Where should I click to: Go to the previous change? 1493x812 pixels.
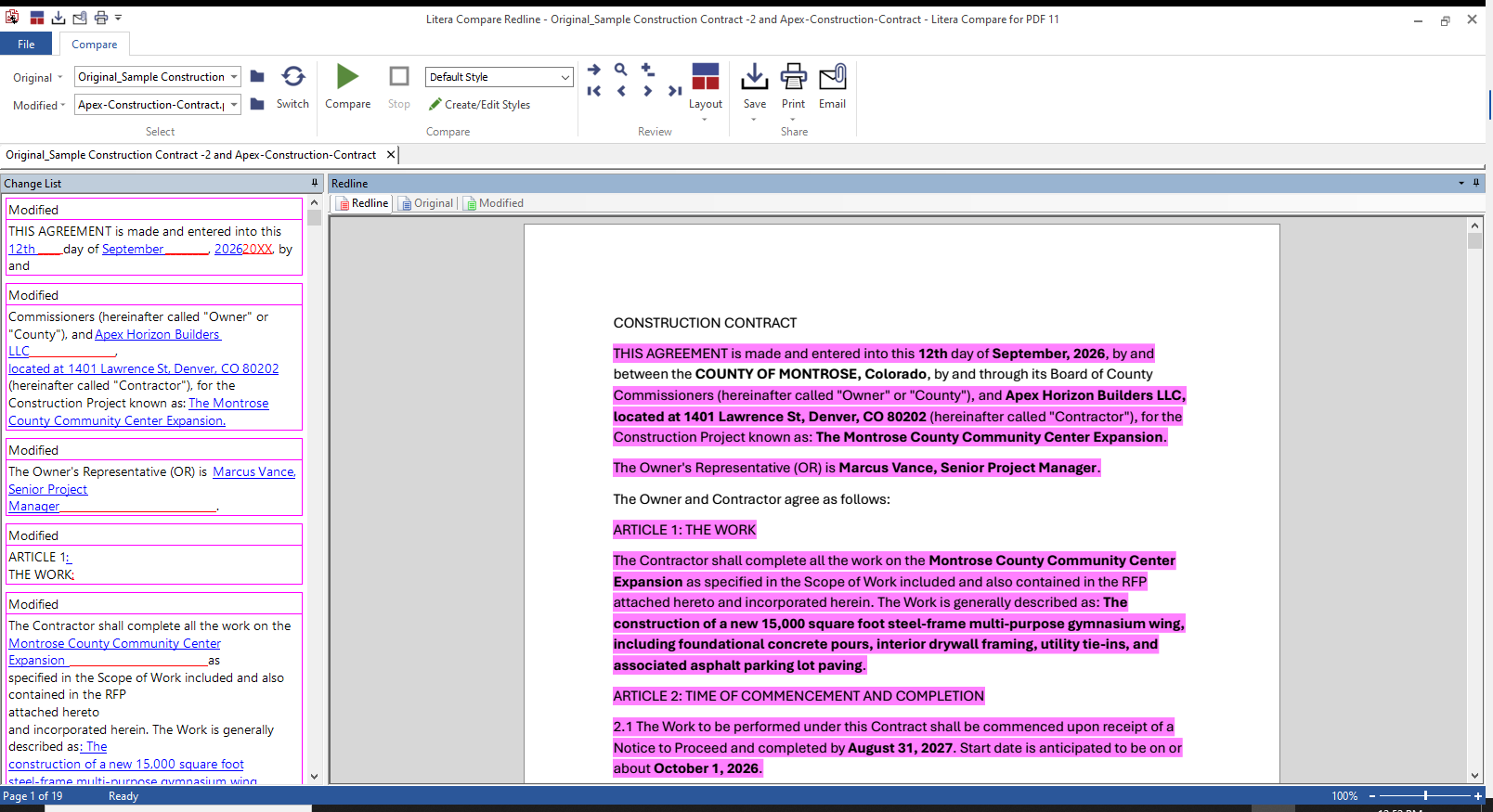621,91
